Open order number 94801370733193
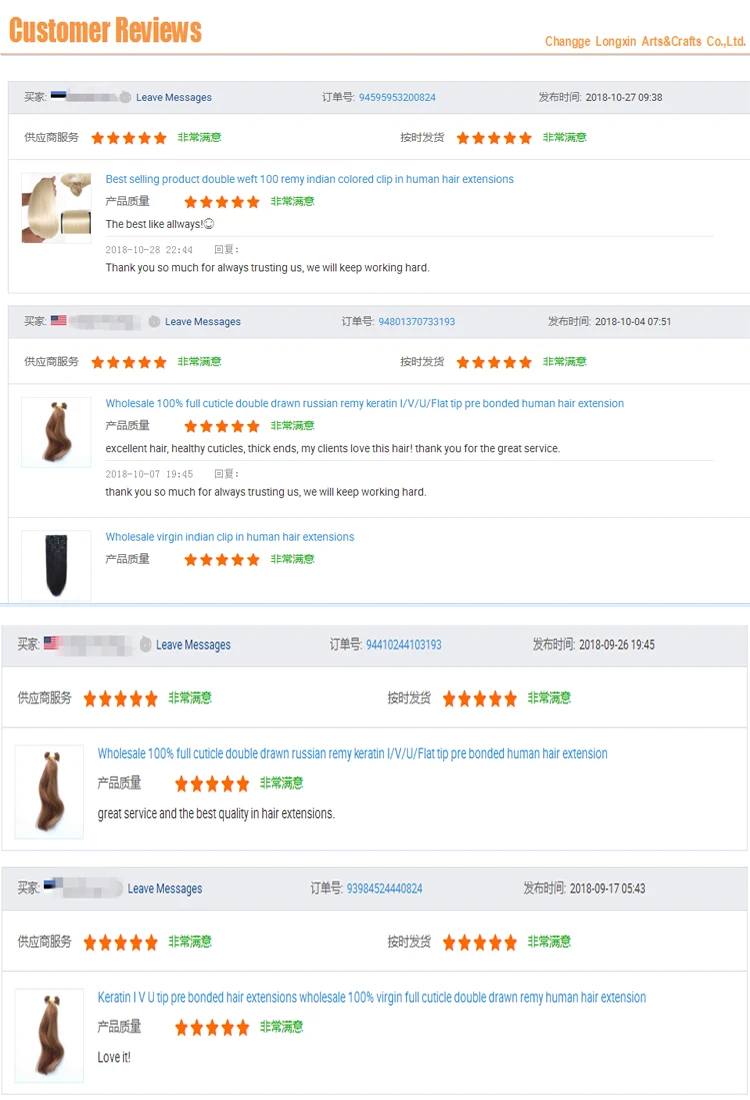Screen dimensions: 750x1100 (x=417, y=322)
